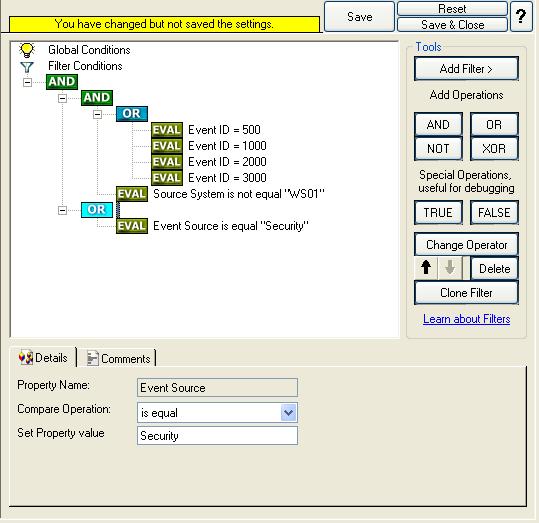
Task: Insert the TRUE debugging operation
Action: click(438, 213)
